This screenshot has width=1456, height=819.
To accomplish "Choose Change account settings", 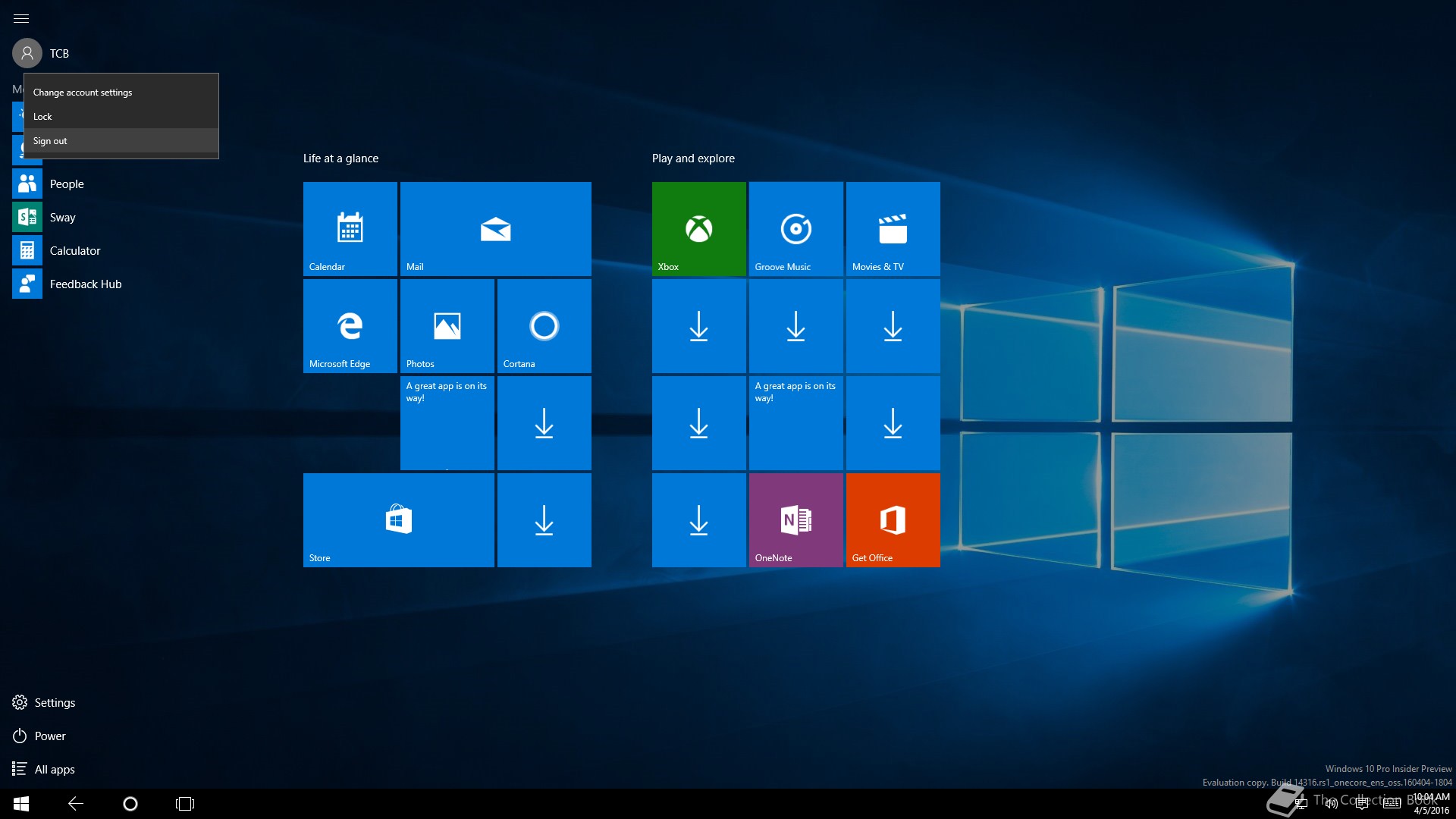I will [x=121, y=93].
